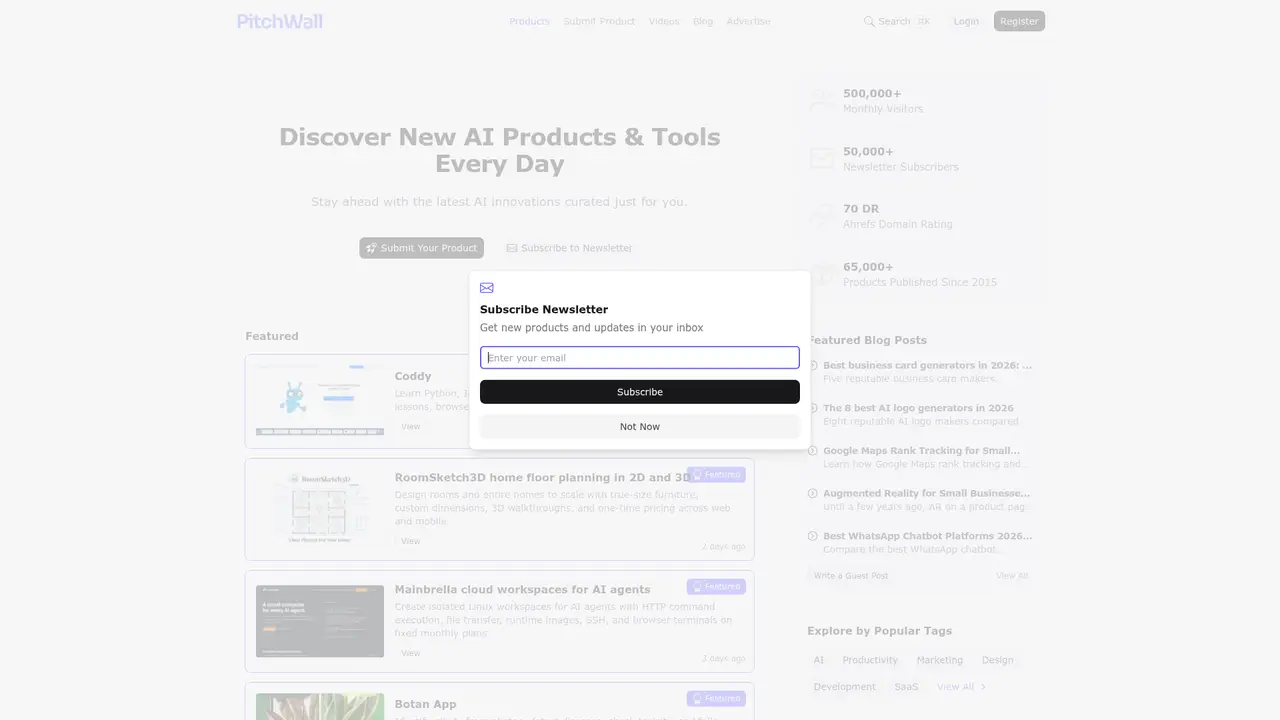Image resolution: width=1280 pixels, height=720 pixels.
Task: Expand View All tags chevron link
Action: tap(961, 687)
